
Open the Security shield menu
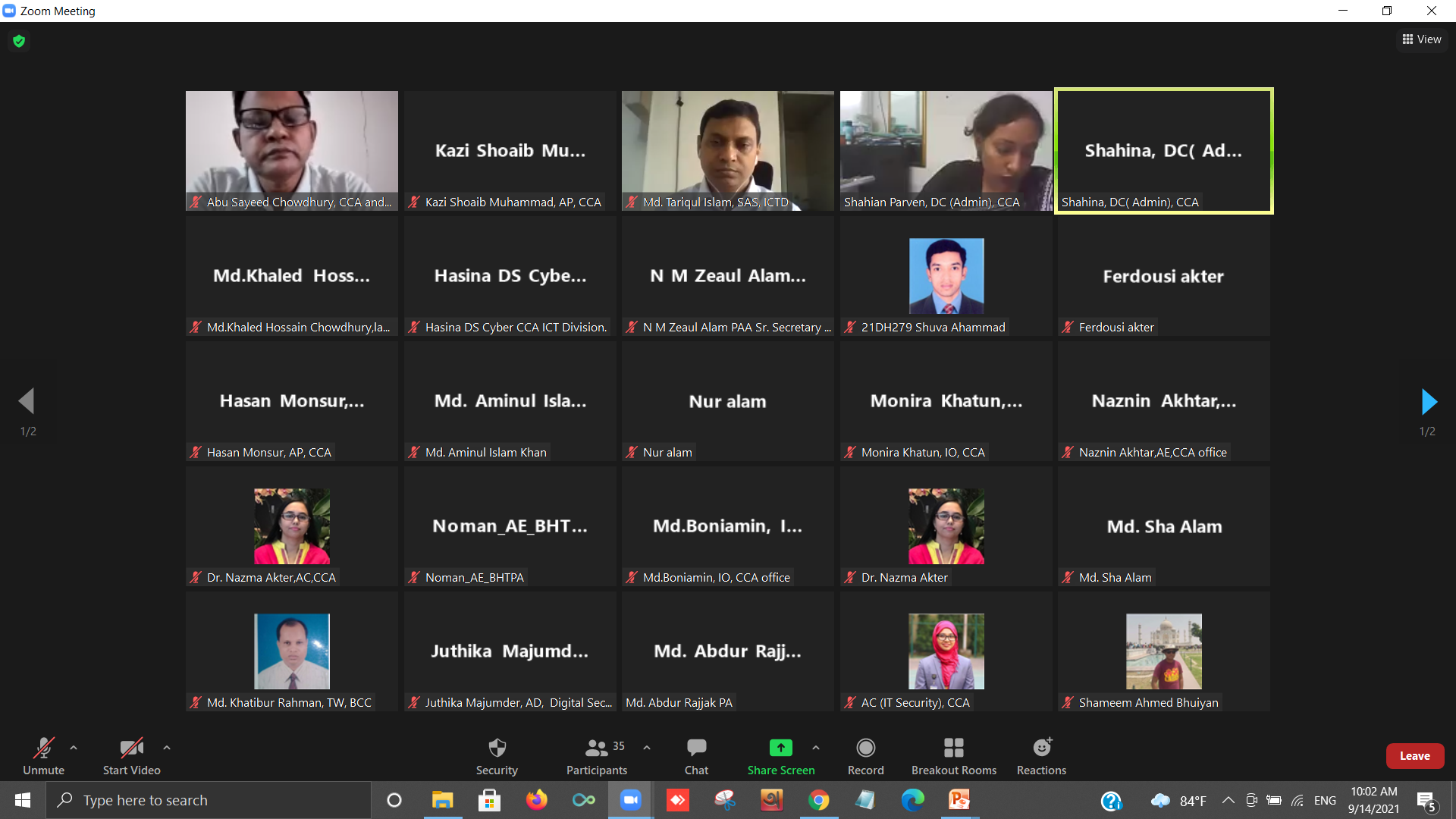tap(497, 756)
